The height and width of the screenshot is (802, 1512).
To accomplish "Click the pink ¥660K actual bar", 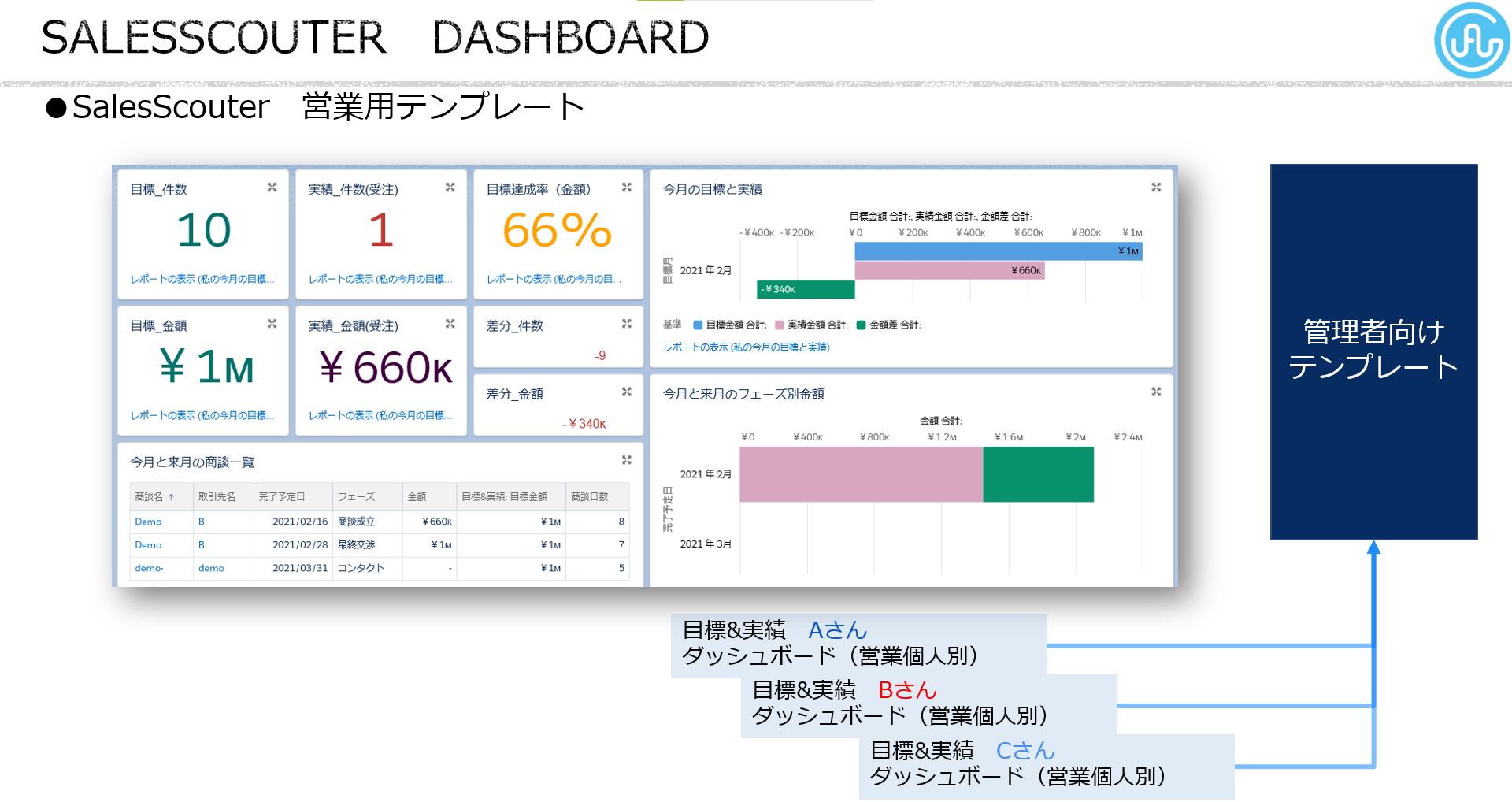I will (x=950, y=270).
